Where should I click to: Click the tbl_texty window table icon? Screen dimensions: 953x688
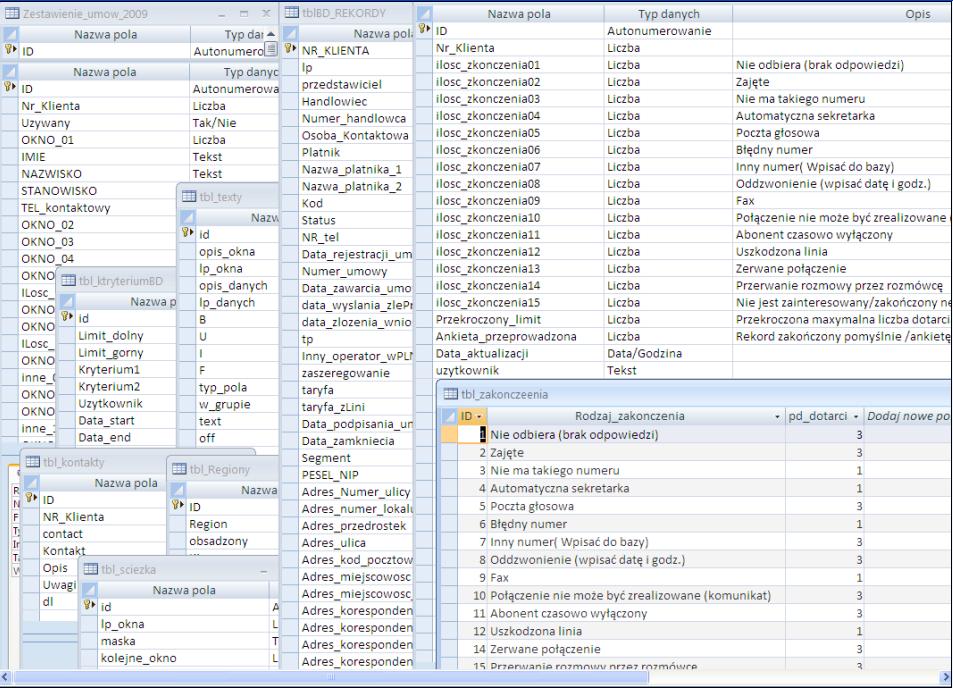point(189,196)
